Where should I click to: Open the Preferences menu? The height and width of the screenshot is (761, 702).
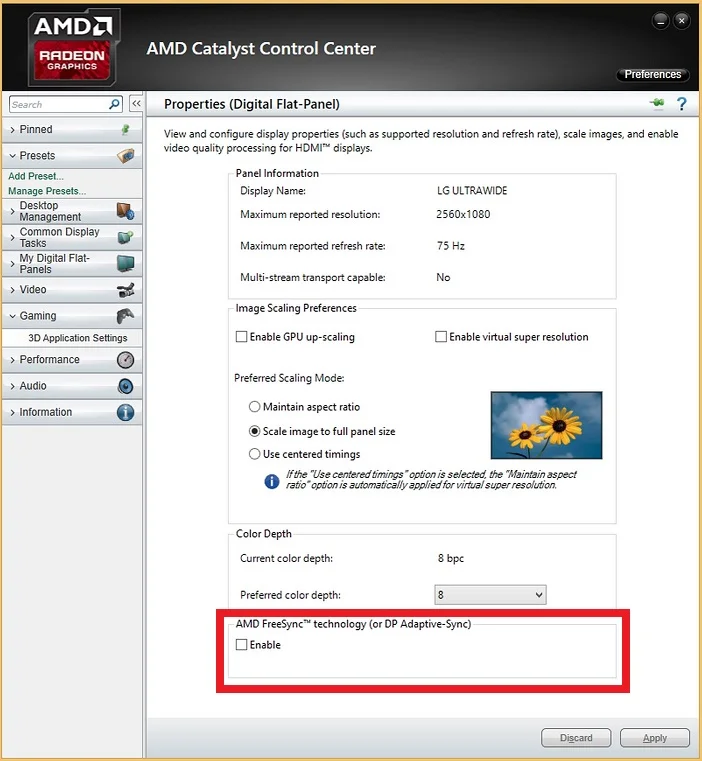(x=652, y=74)
